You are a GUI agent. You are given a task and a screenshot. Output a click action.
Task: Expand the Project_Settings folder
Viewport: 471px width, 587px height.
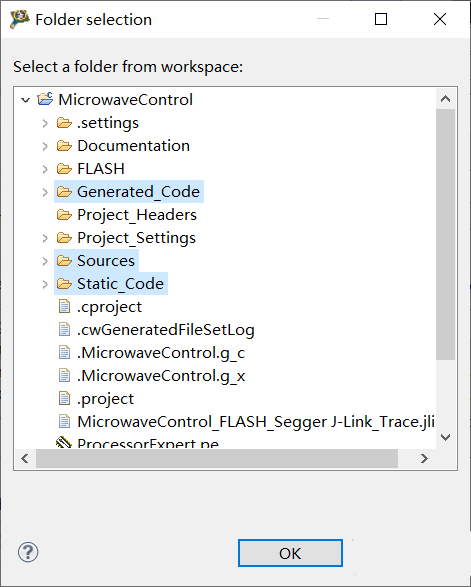pos(45,238)
